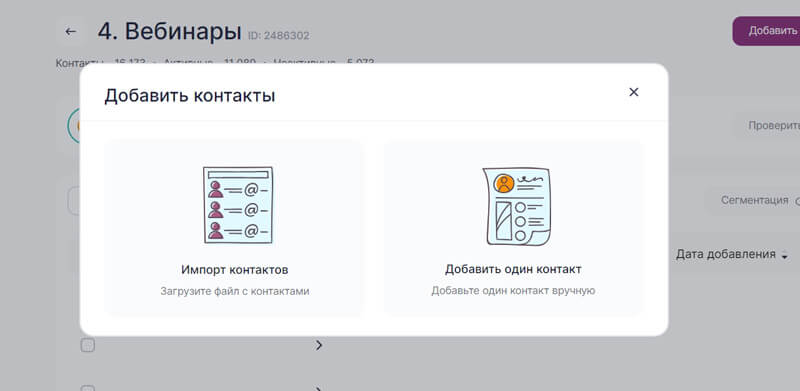Image resolution: width=800 pixels, height=391 pixels.
Task: Click the list ID: 2486302 label
Action: (279, 36)
